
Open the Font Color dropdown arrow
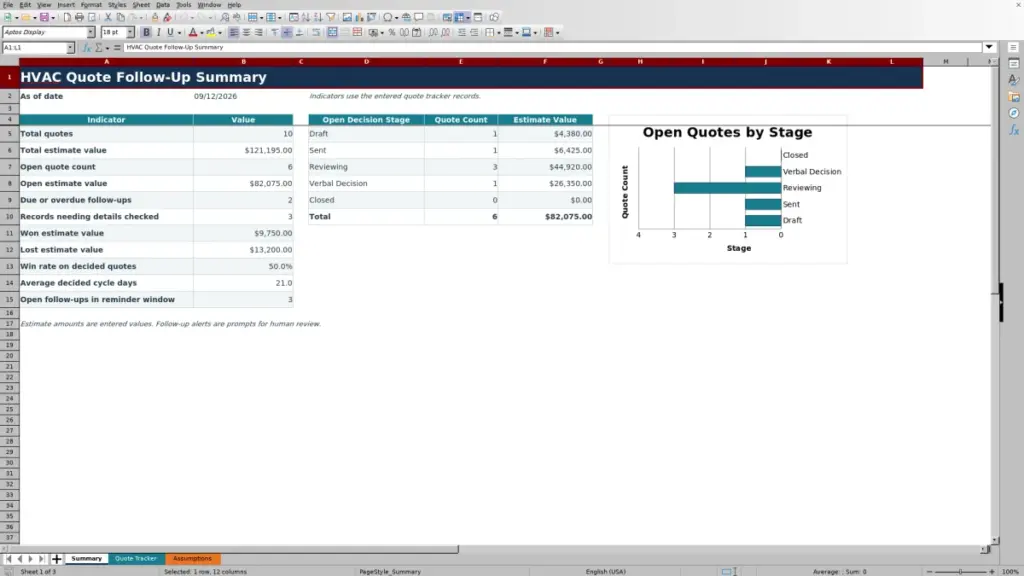point(202,32)
